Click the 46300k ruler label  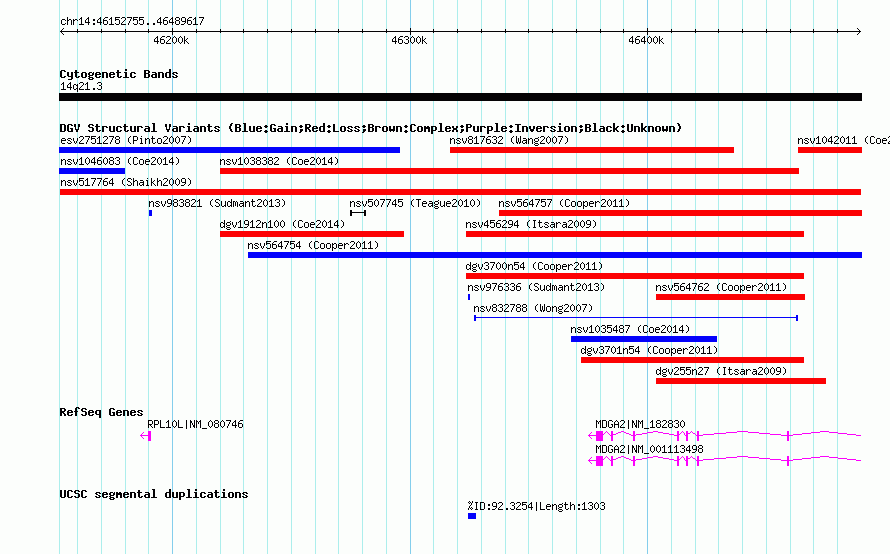[409, 40]
